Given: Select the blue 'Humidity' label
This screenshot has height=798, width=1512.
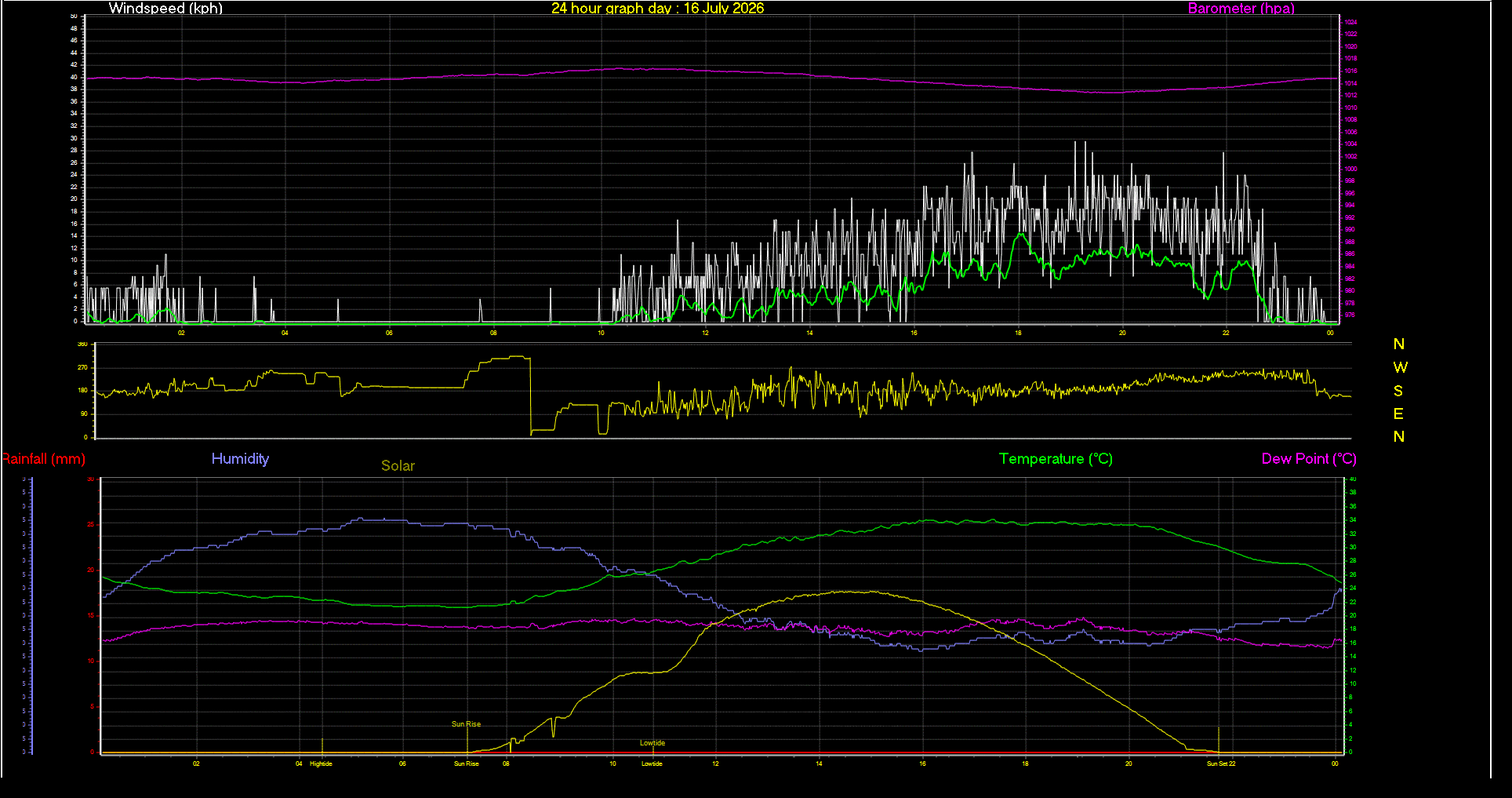Looking at the screenshot, I should pos(240,459).
